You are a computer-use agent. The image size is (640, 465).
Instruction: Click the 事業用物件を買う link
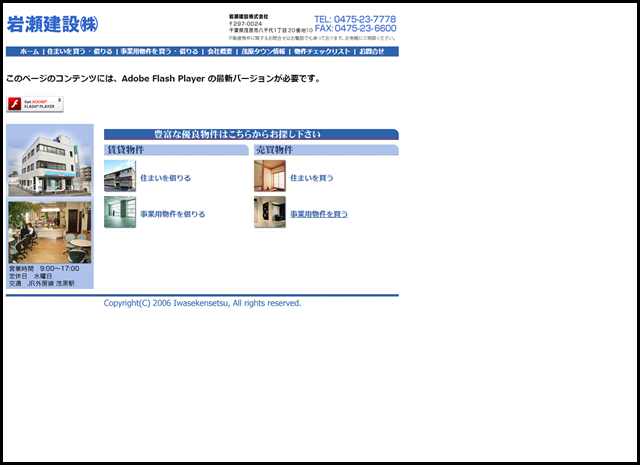click(x=319, y=214)
